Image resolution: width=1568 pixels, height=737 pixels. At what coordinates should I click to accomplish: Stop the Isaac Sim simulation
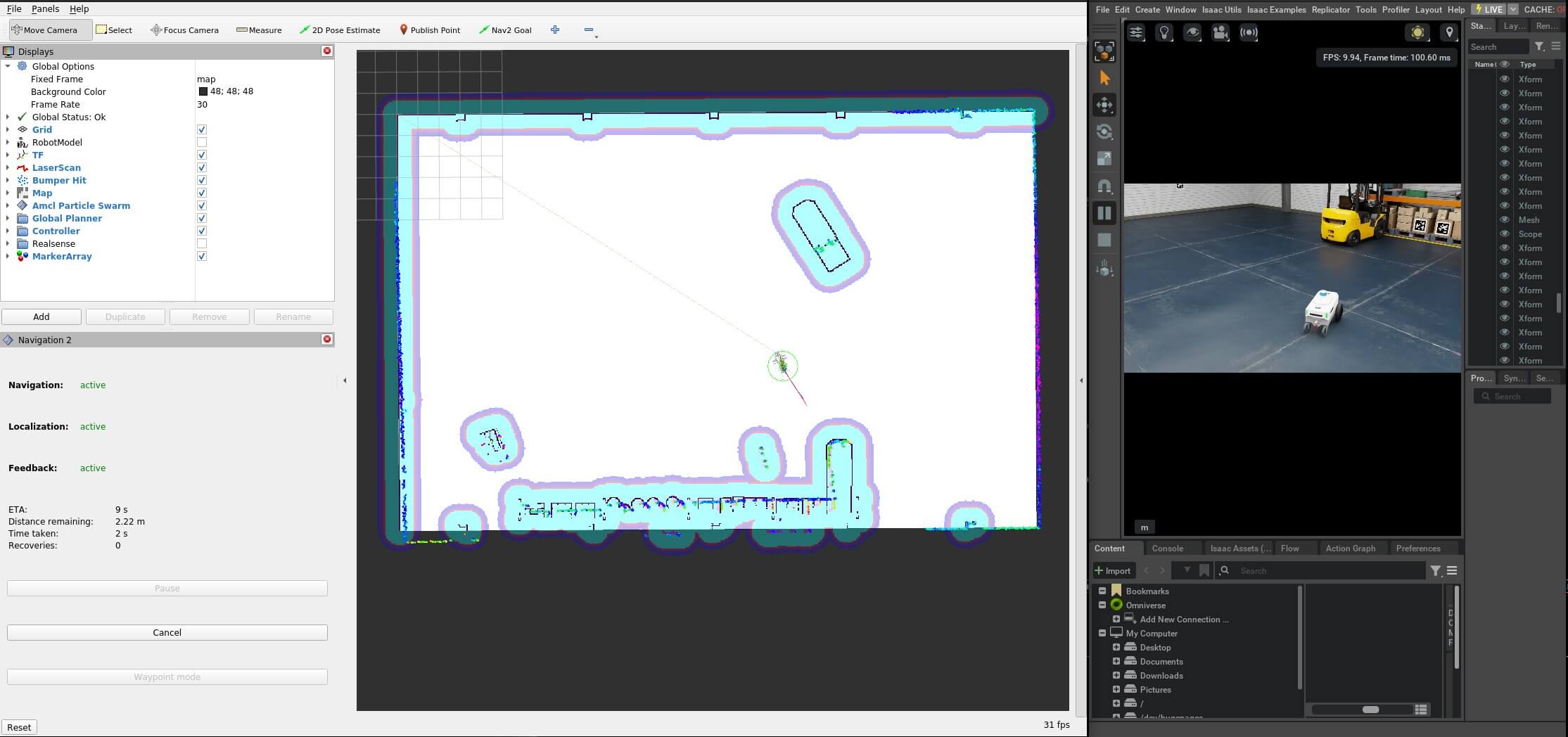point(1104,241)
